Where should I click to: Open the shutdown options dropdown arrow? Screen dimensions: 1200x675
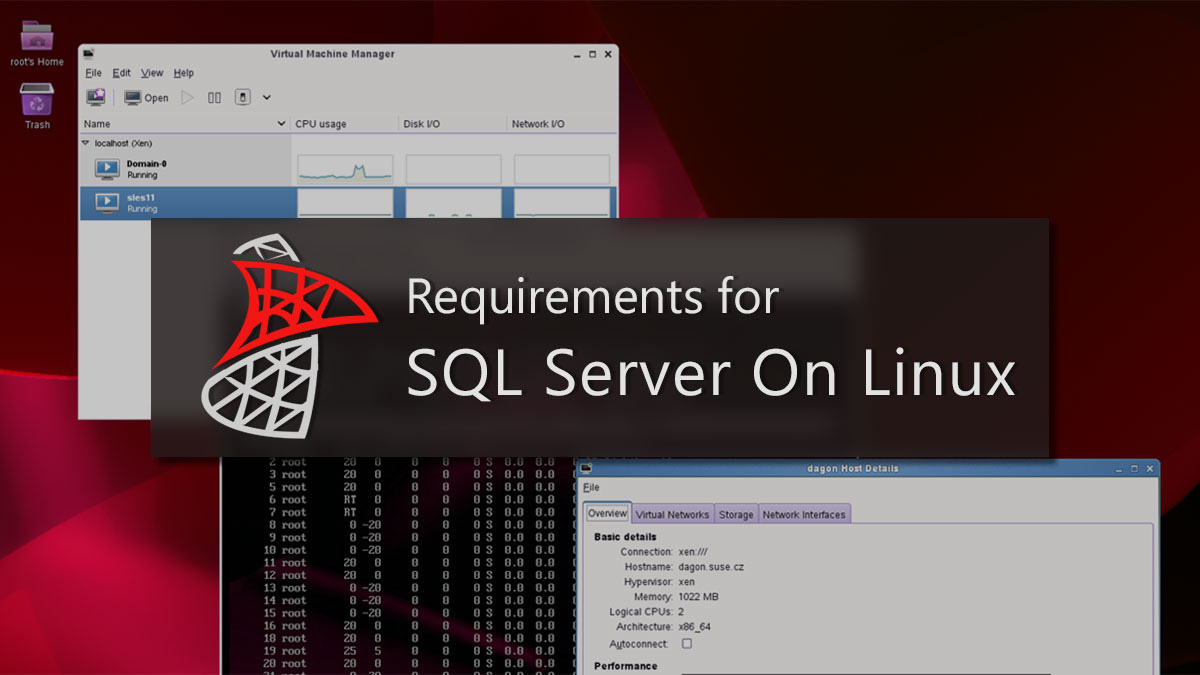click(266, 97)
